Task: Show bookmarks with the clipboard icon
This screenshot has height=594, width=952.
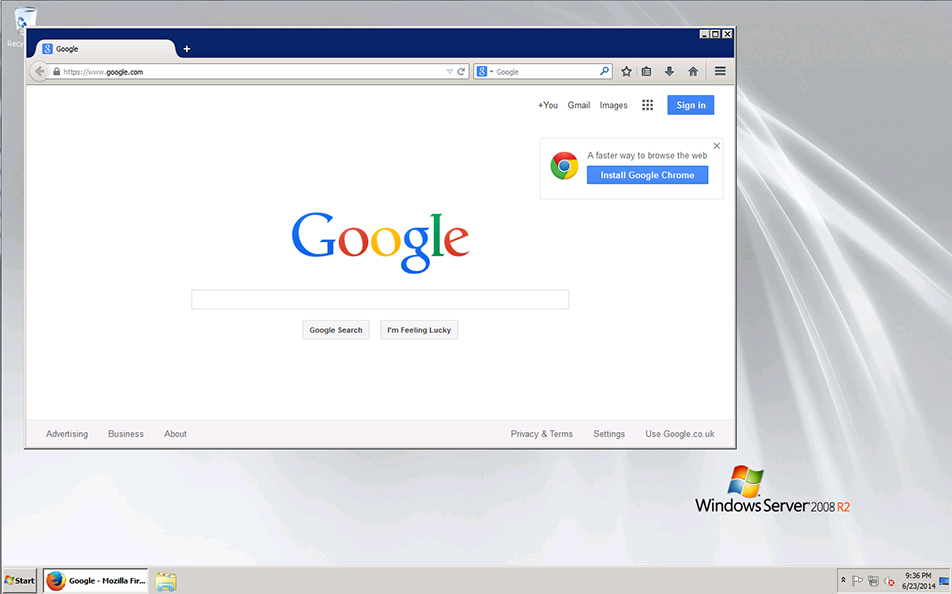Action: click(x=646, y=71)
